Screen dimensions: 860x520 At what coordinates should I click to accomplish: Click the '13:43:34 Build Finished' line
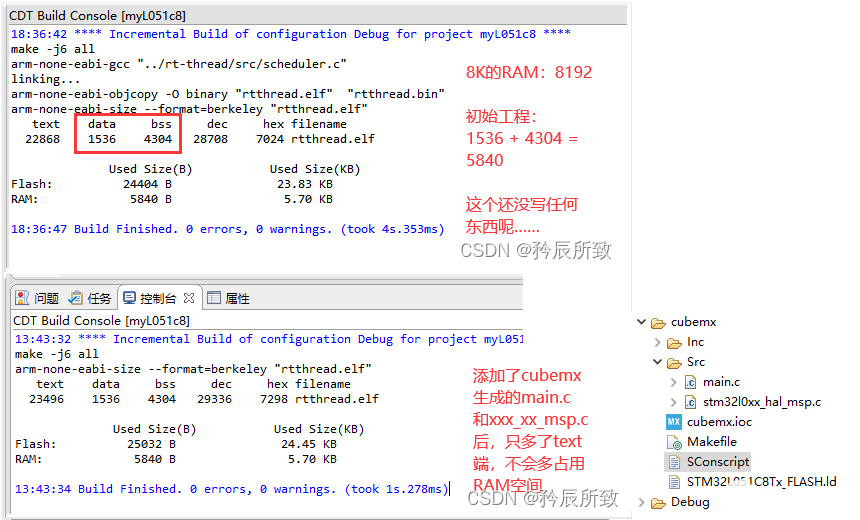[x=231, y=489]
